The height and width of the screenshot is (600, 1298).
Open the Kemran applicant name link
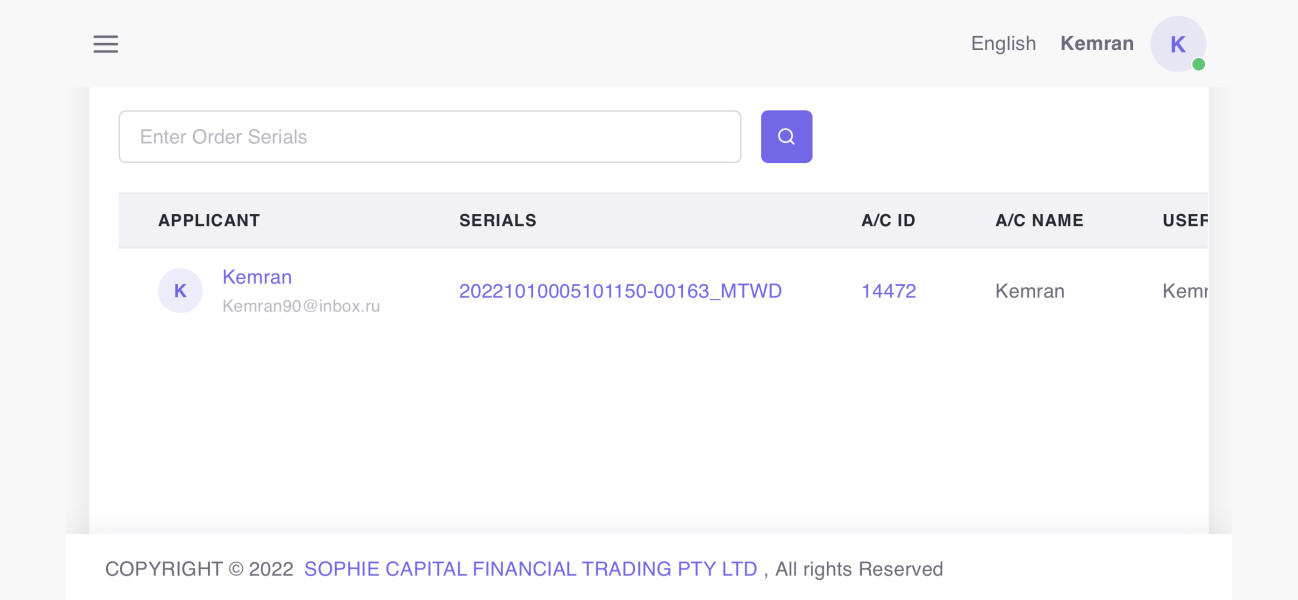tap(257, 277)
